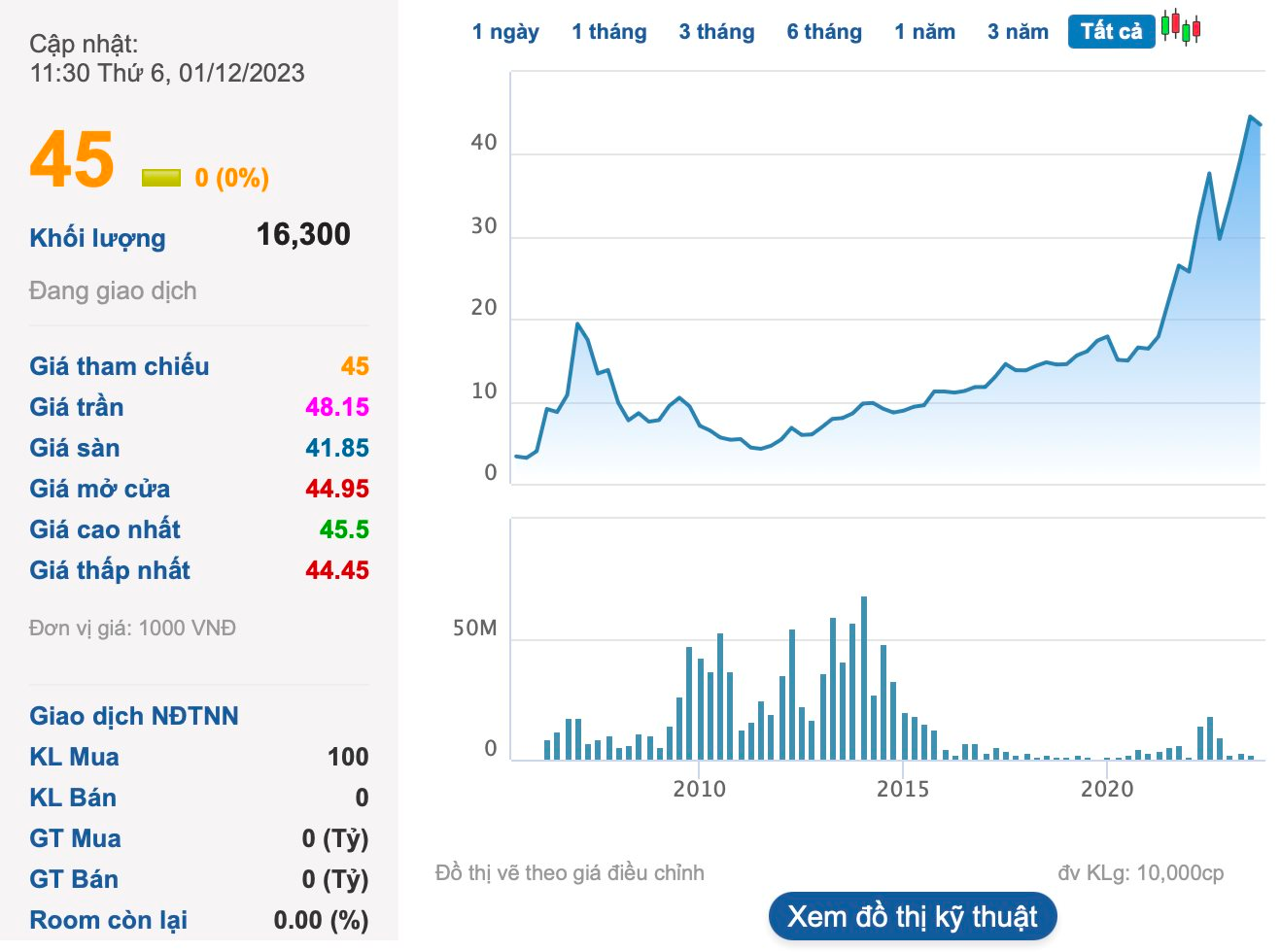
Task: Click the volume value 16,300
Action: pos(303,234)
